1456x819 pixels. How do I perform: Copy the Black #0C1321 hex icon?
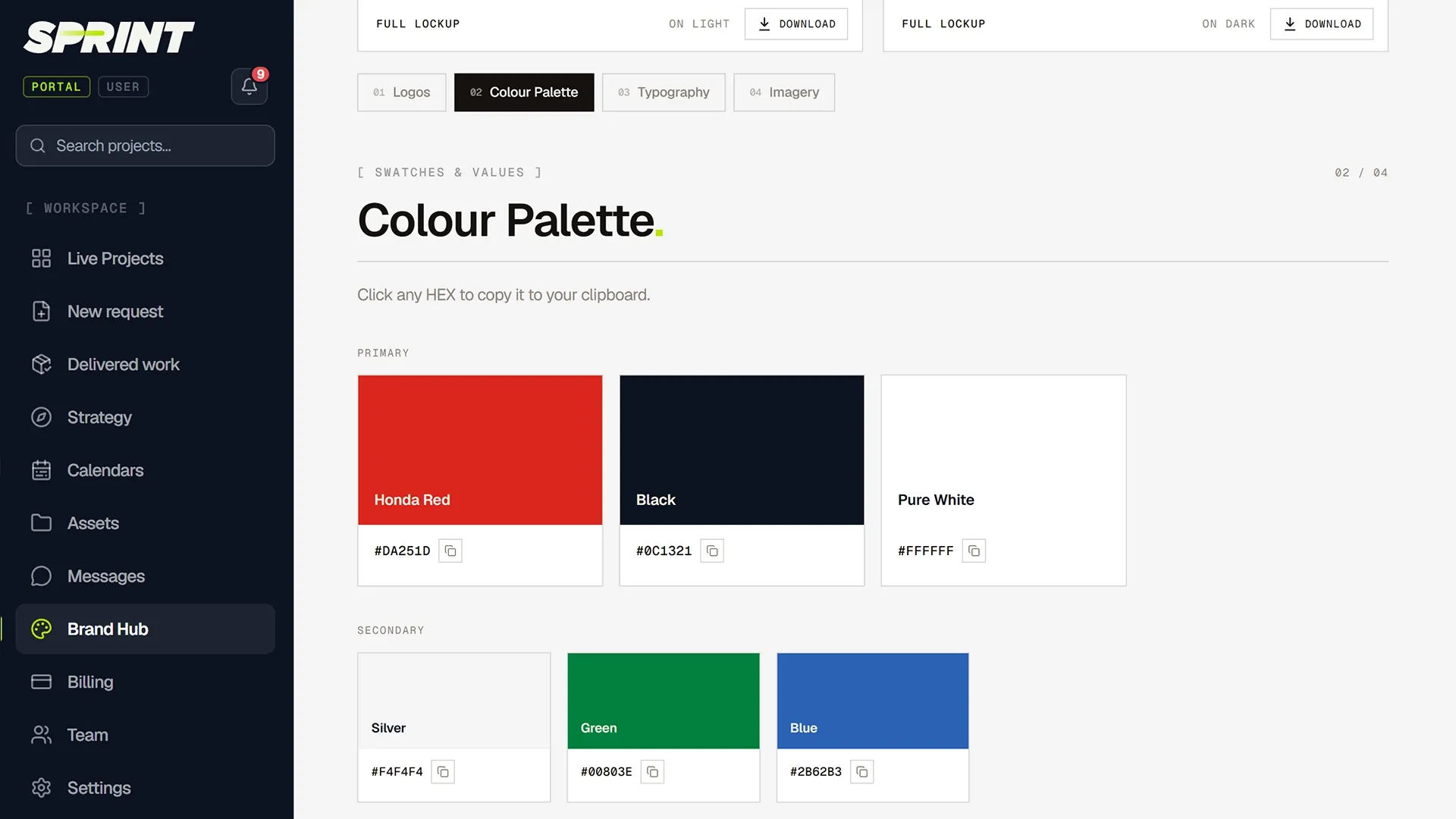(712, 551)
